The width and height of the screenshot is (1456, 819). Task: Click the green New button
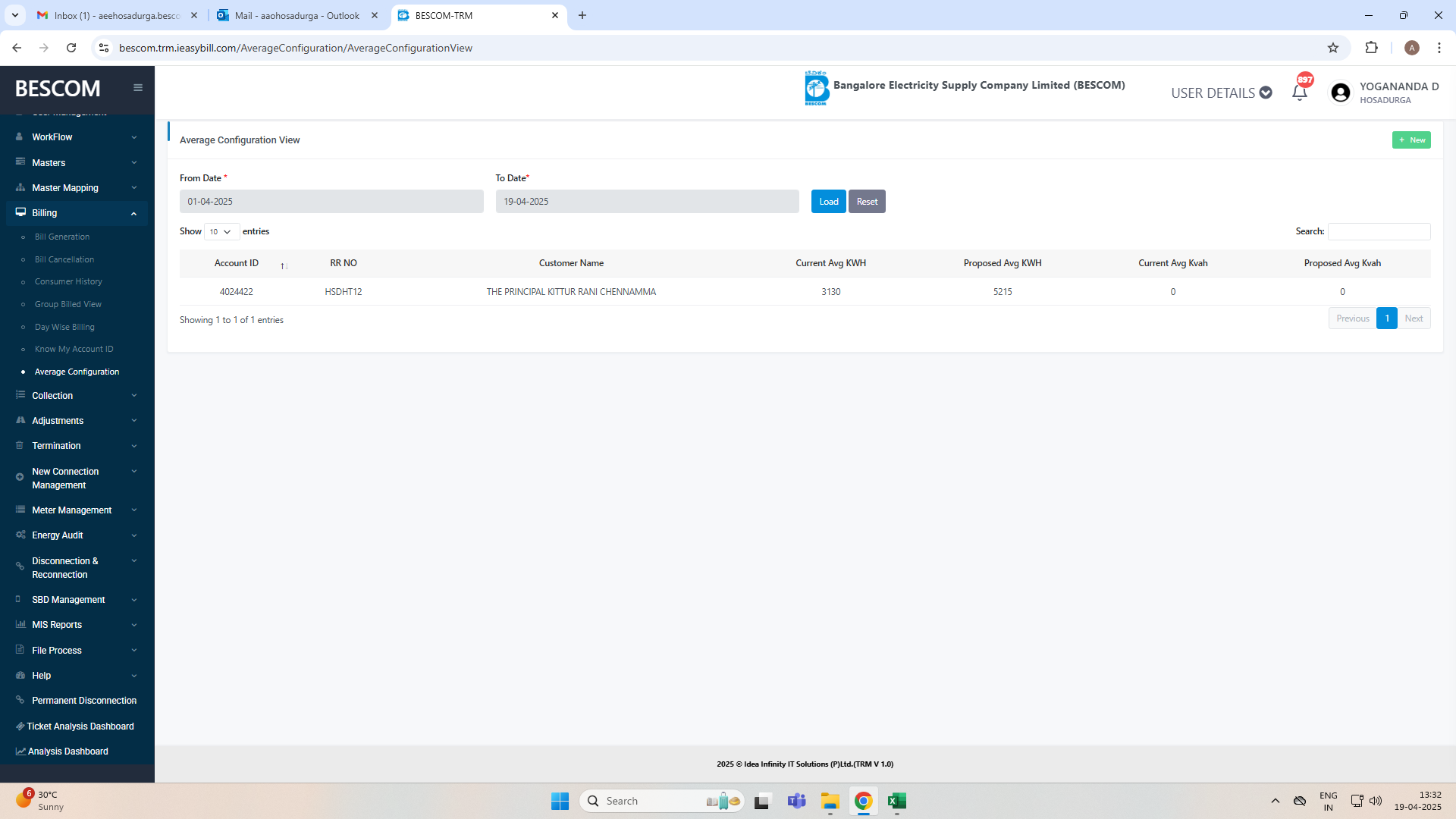[x=1411, y=140]
